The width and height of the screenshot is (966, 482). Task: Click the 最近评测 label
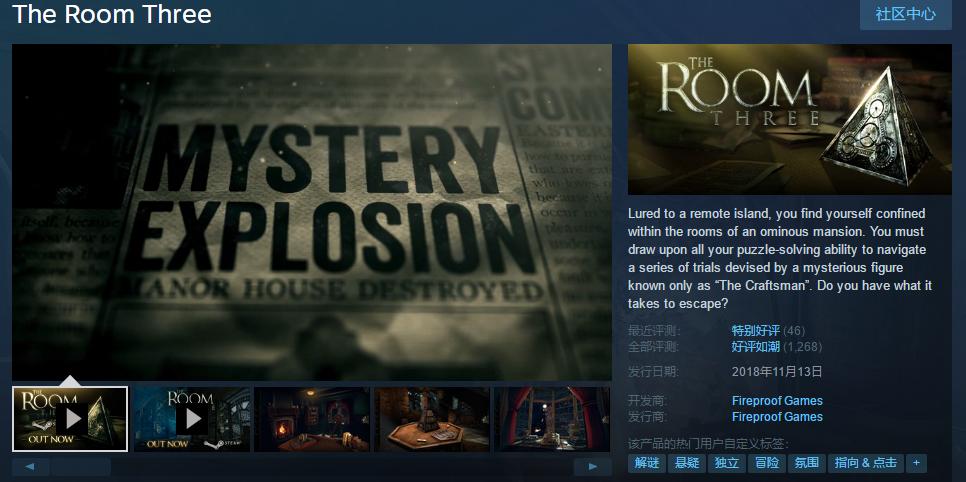pyautogui.click(x=654, y=331)
